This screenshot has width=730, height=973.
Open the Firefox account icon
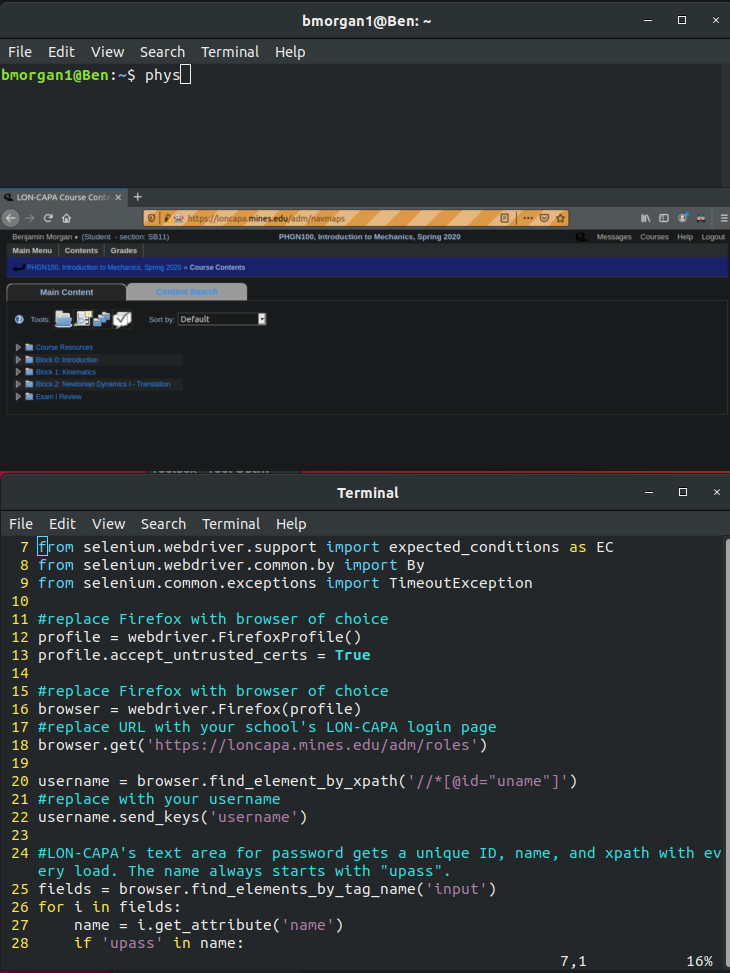pyautogui.click(x=682, y=218)
